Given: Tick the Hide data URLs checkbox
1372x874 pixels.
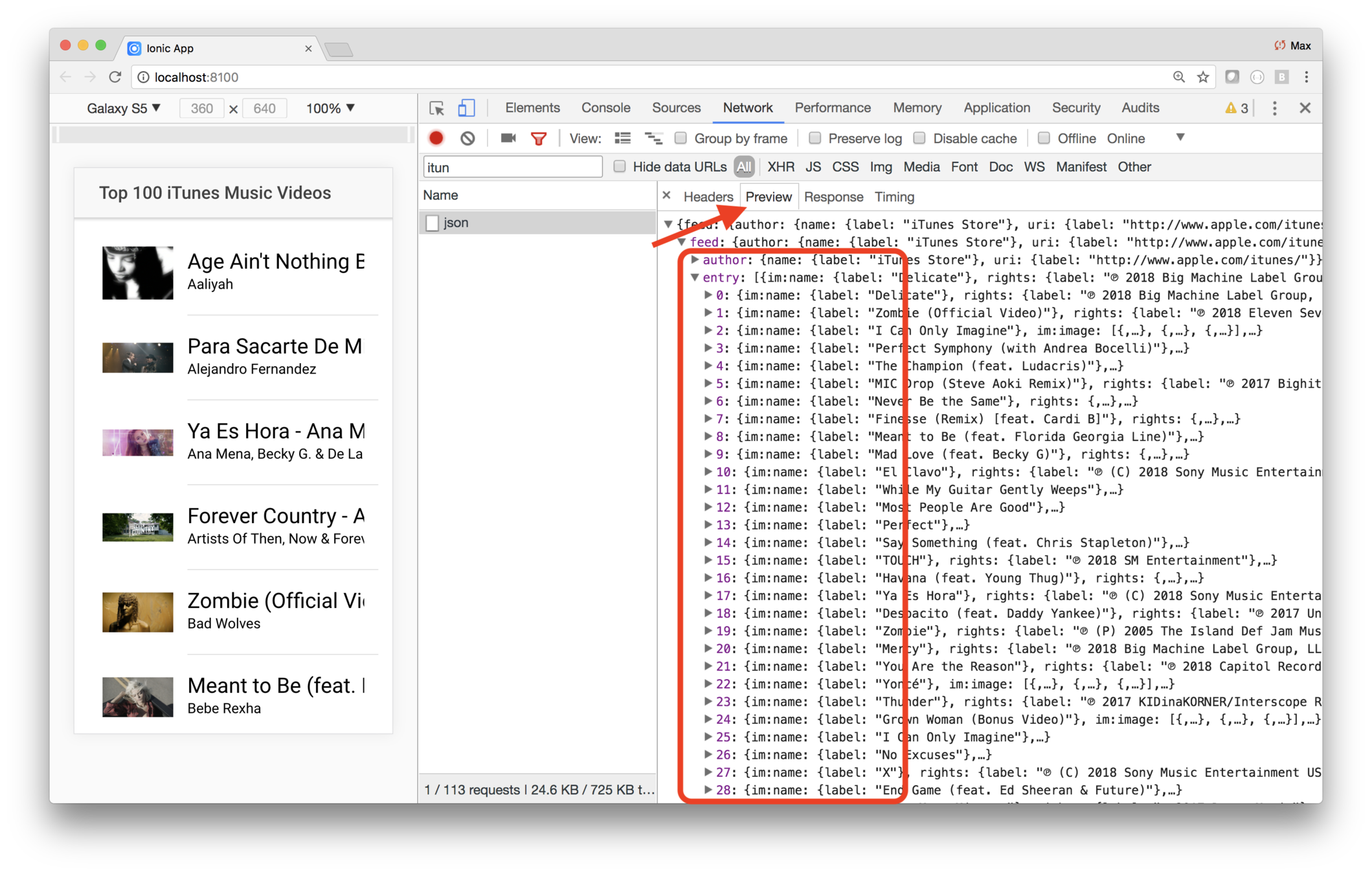Looking at the screenshot, I should (620, 166).
